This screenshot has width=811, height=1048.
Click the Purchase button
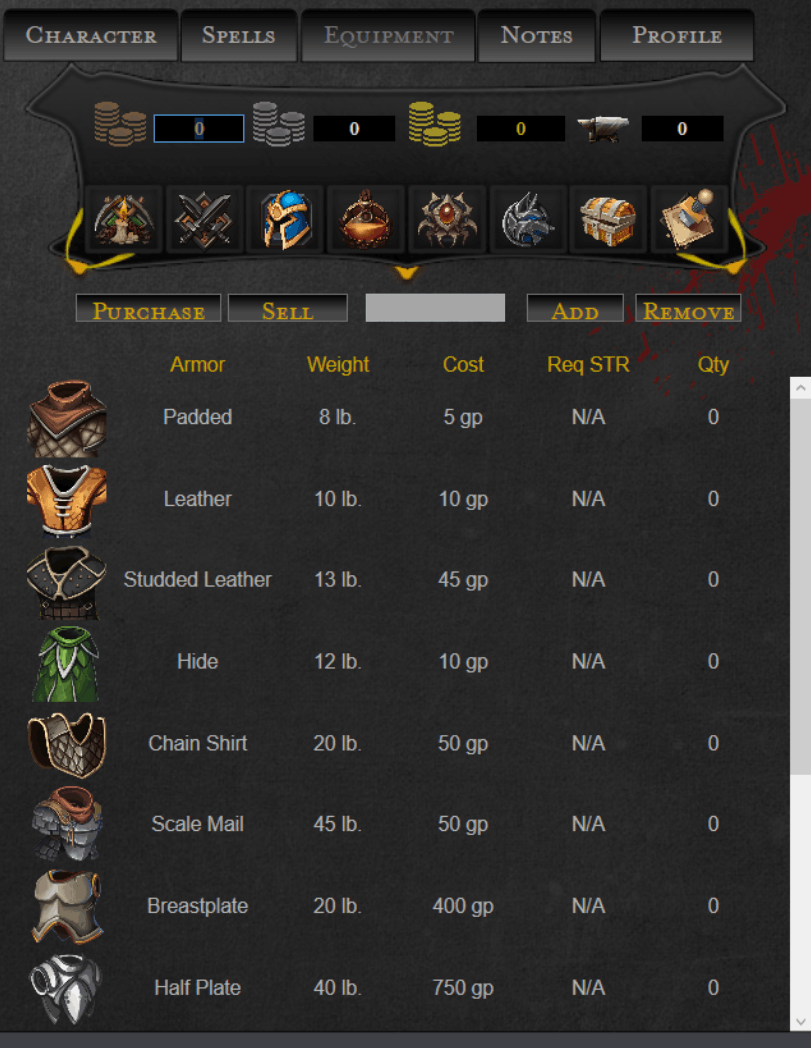pyautogui.click(x=148, y=309)
